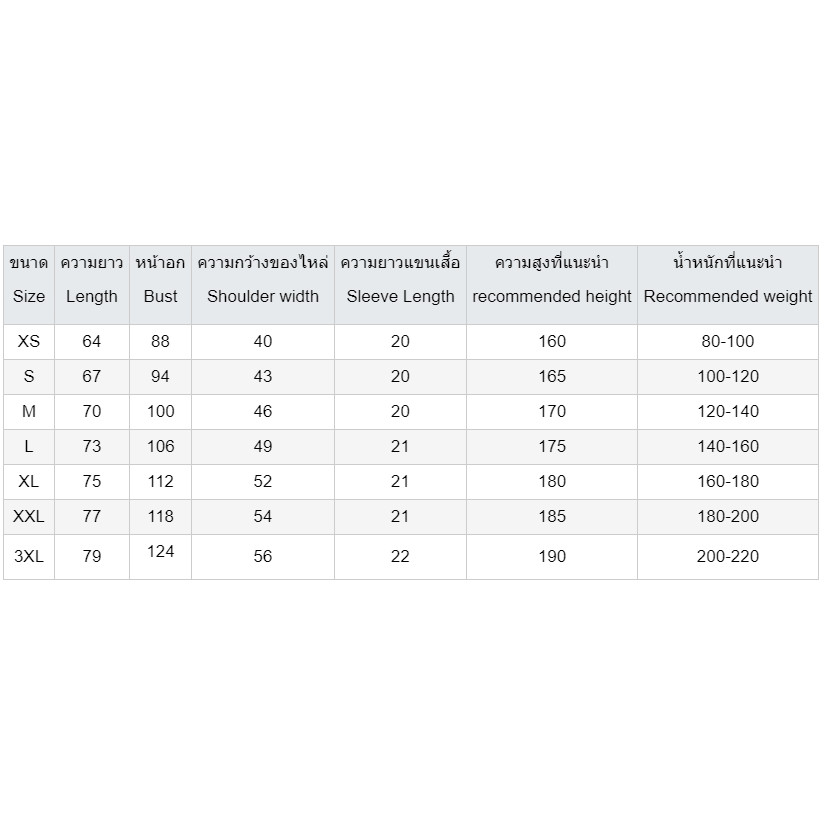Select the 124 bust value cell
This screenshot has width=827, height=827.
tap(160, 551)
